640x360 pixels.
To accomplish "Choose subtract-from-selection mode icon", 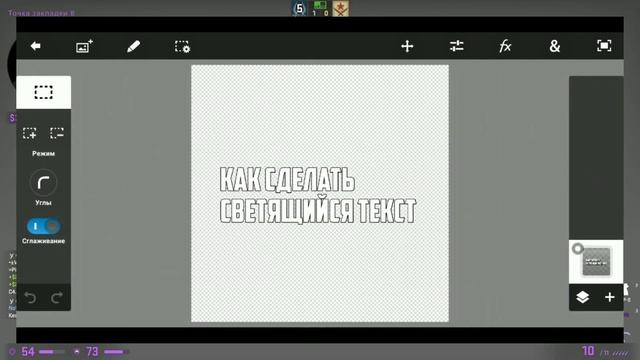I will coord(57,133).
